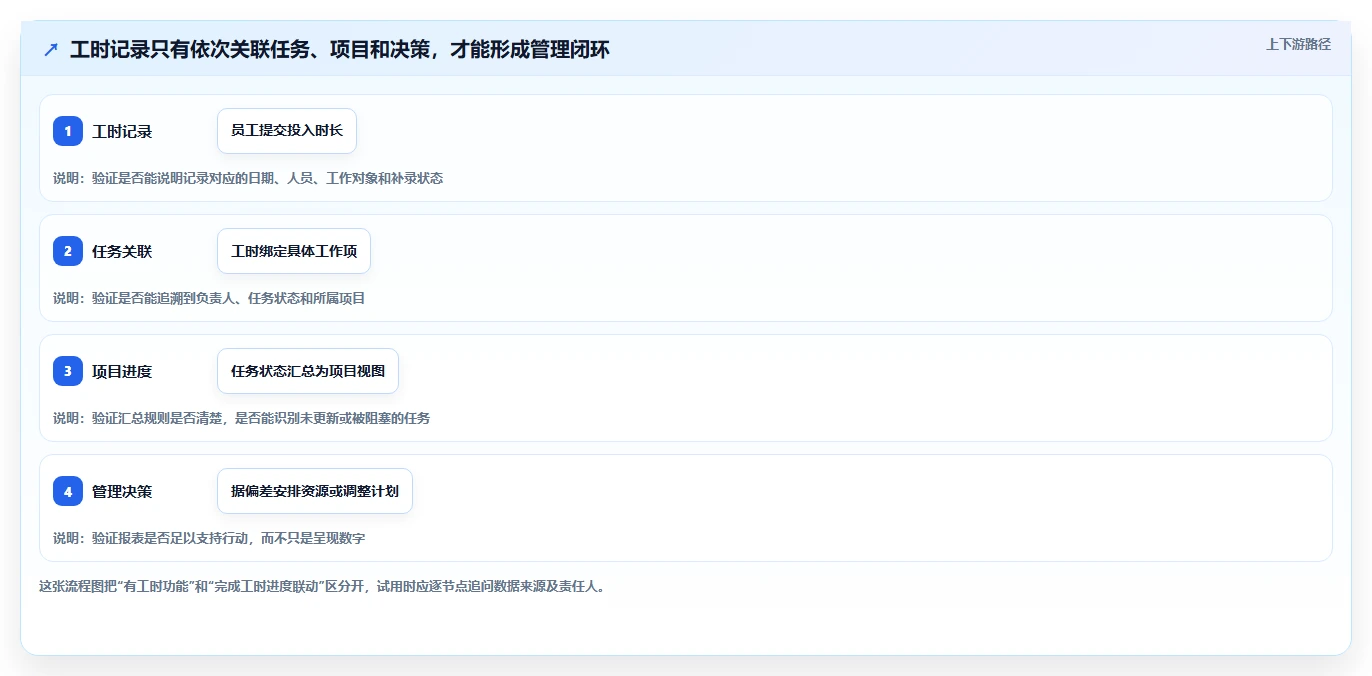Click note about 日期、人员、工作对象和补录状态
The height and width of the screenshot is (676, 1372).
click(248, 178)
